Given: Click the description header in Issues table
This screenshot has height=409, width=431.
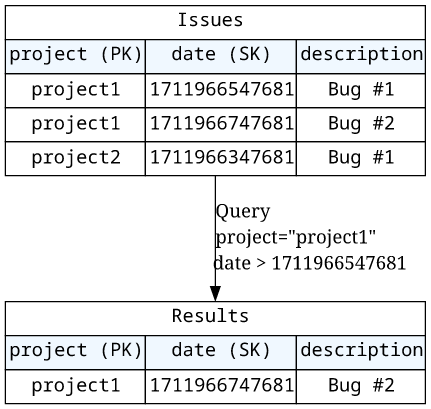Looking at the screenshot, I should (361, 57).
